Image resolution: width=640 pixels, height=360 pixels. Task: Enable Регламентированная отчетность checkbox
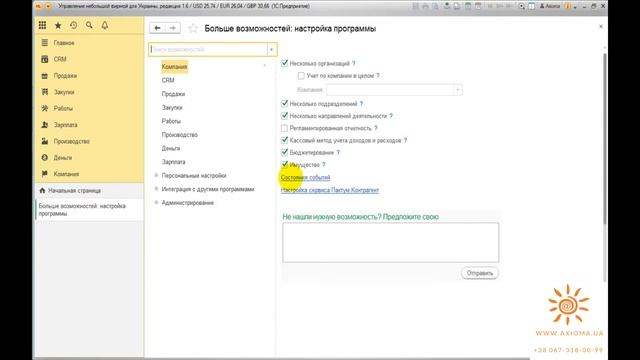pyautogui.click(x=284, y=128)
